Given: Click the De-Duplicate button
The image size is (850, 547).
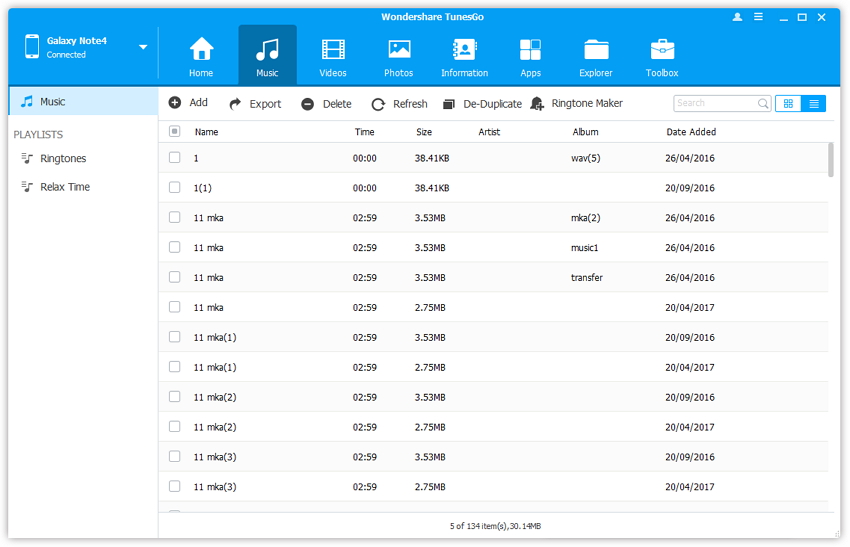Looking at the screenshot, I should click(x=482, y=104).
